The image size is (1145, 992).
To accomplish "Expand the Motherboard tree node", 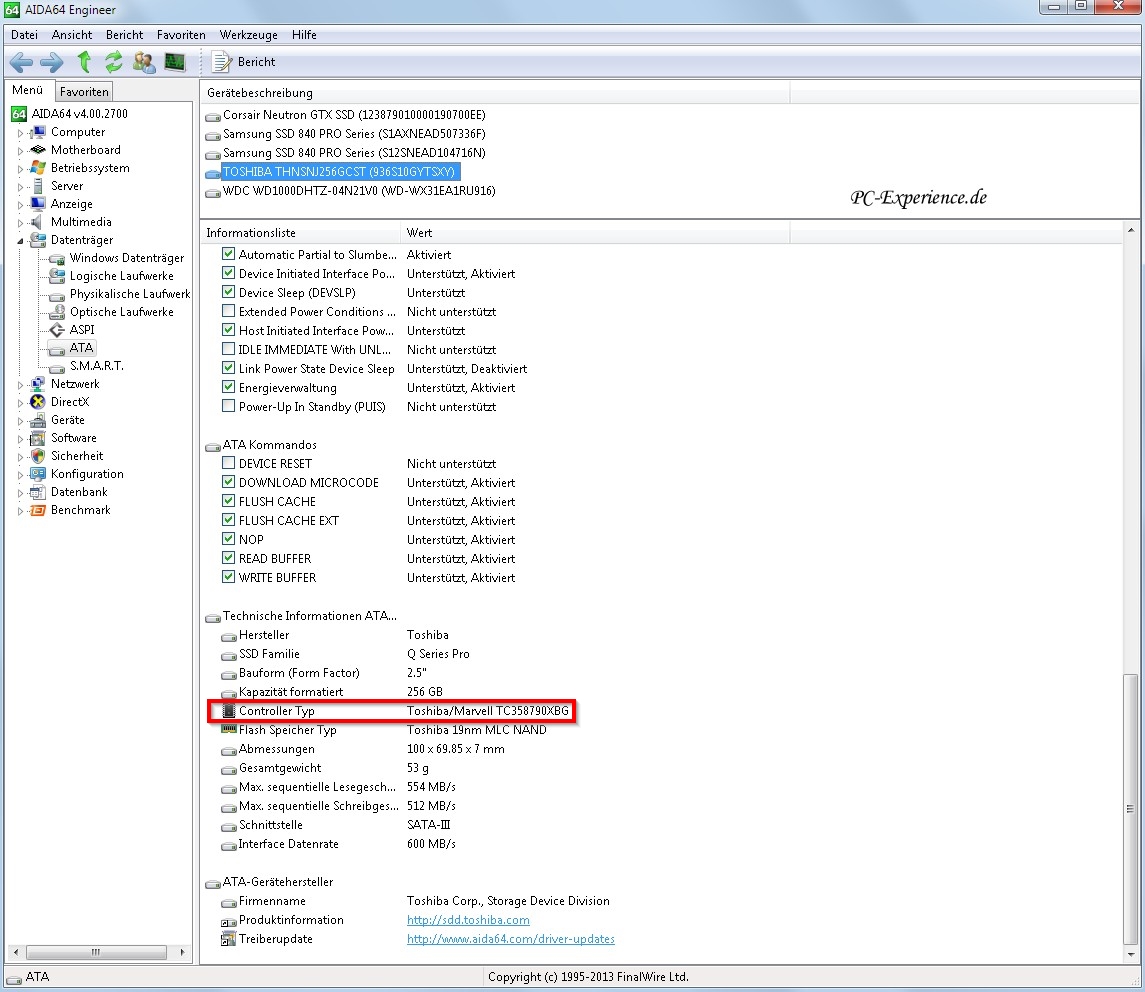I will (x=20, y=151).
